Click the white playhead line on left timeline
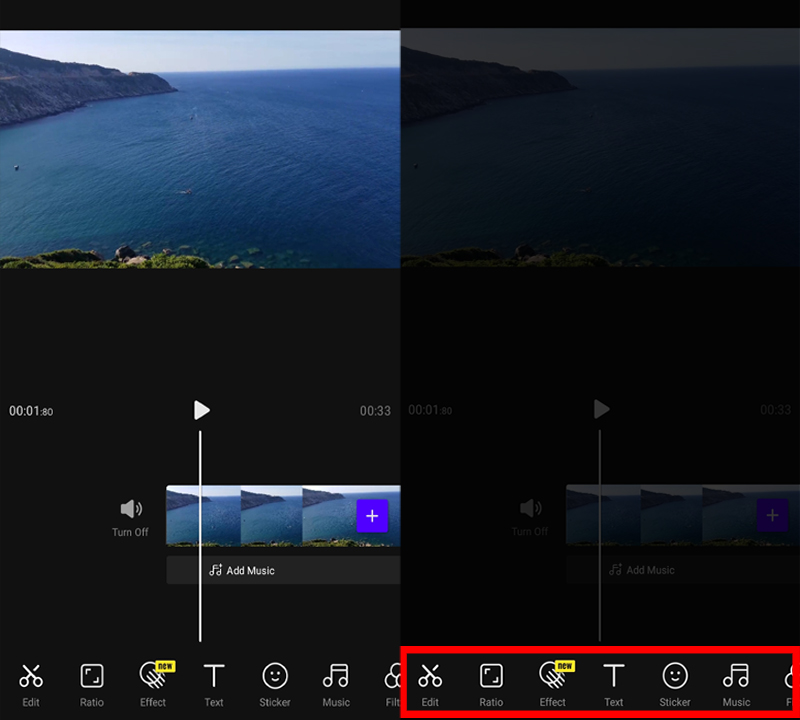This screenshot has width=800, height=720. click(200, 536)
